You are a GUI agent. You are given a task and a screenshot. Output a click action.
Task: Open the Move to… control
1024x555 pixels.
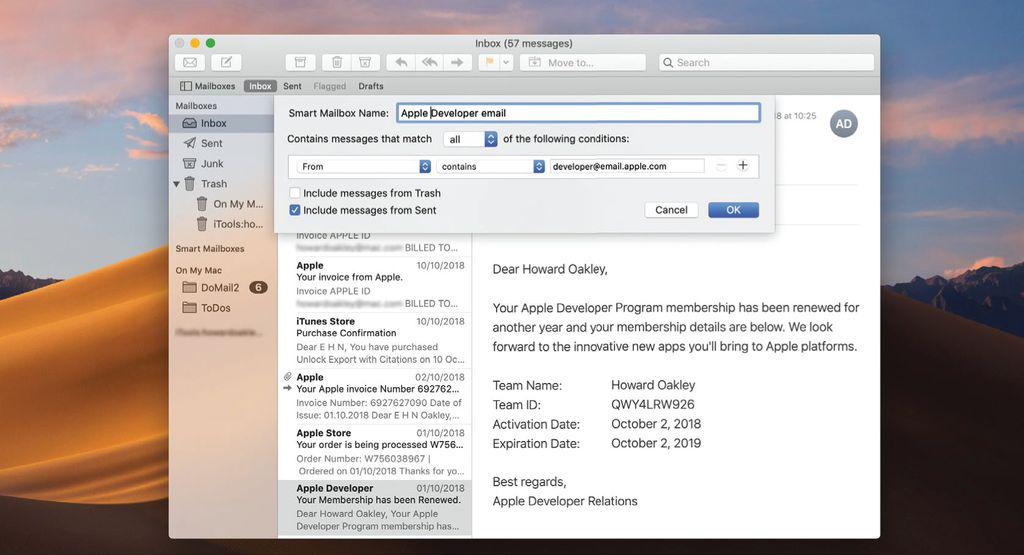(x=583, y=63)
